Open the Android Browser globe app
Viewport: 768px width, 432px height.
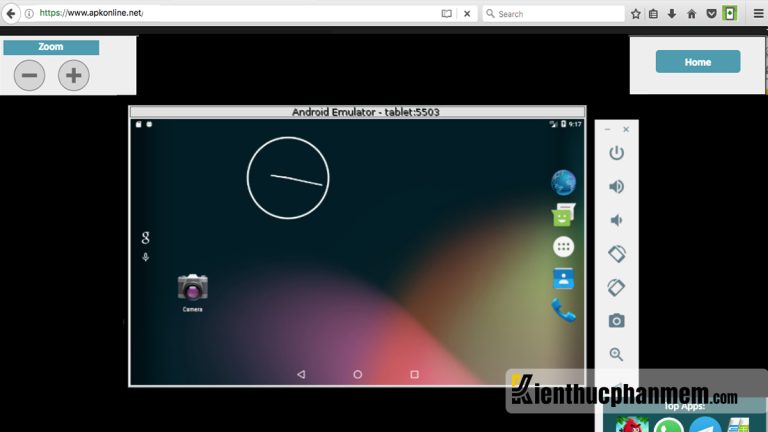click(563, 183)
